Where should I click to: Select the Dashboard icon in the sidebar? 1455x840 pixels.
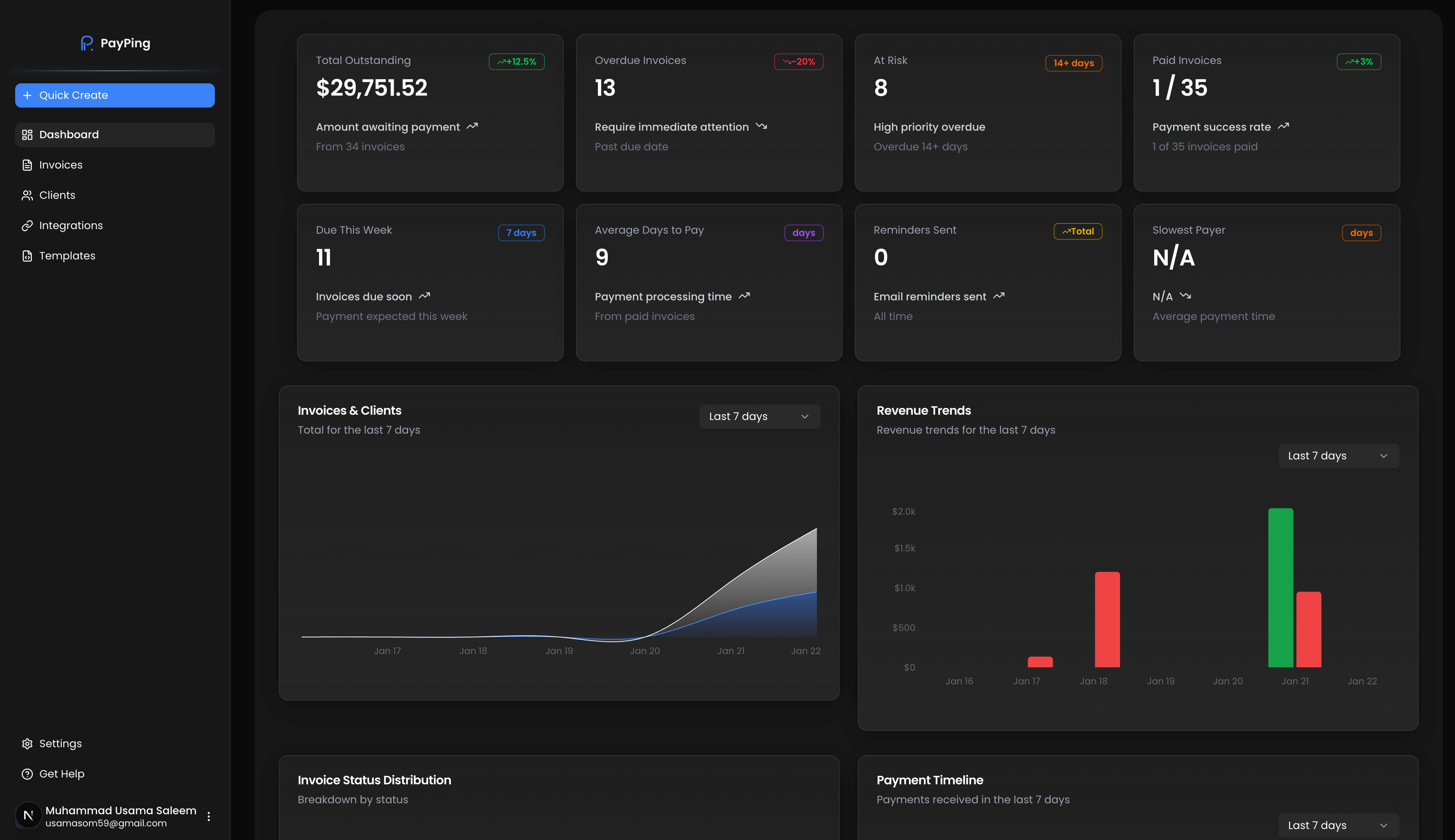[27, 134]
